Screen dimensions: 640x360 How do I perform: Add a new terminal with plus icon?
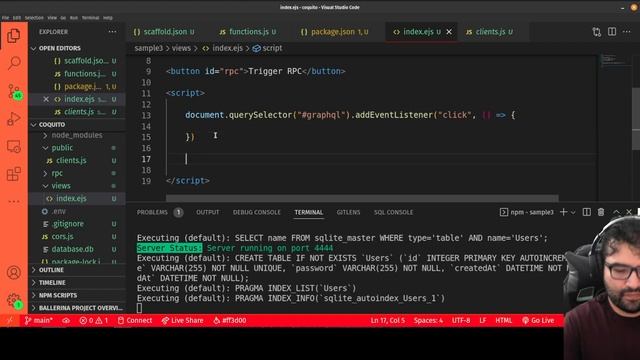click(563, 212)
